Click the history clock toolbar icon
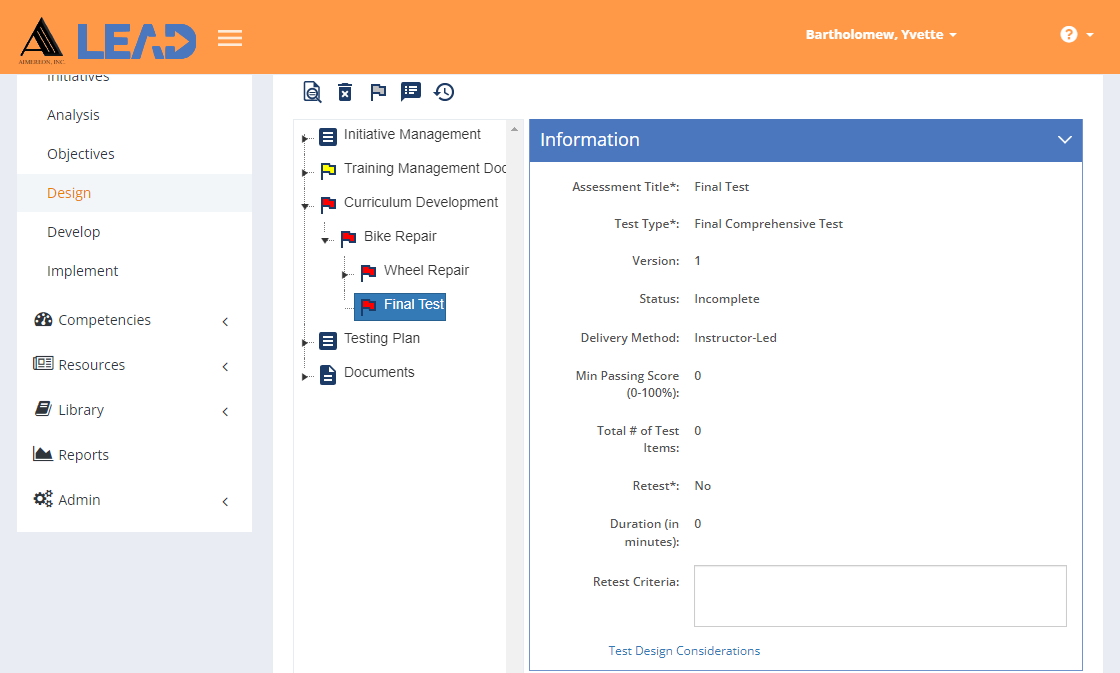1120x673 pixels. (444, 91)
